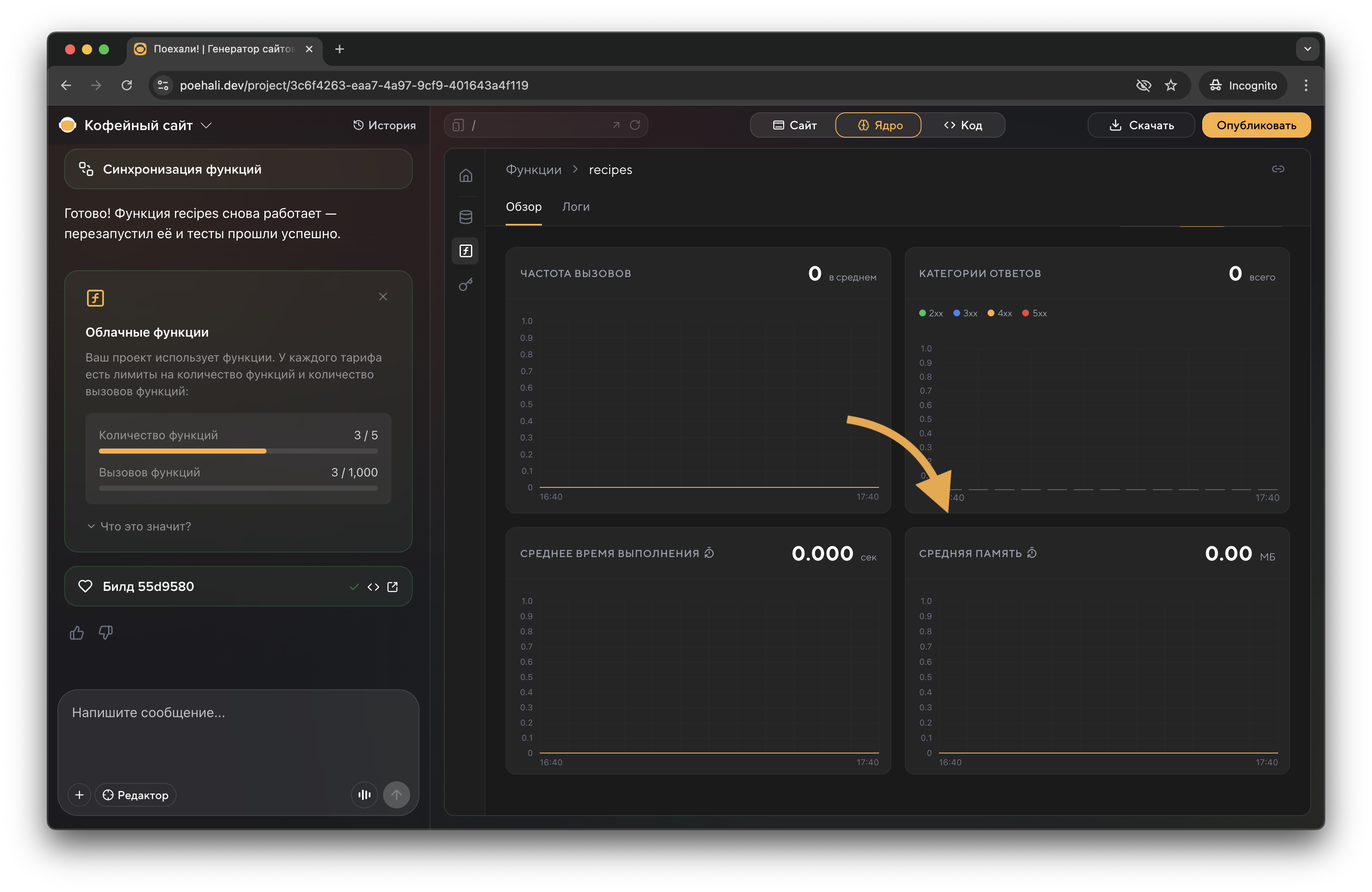Expand the Кофейный сайт project dropdown
The width and height of the screenshot is (1372, 892).
click(x=206, y=125)
